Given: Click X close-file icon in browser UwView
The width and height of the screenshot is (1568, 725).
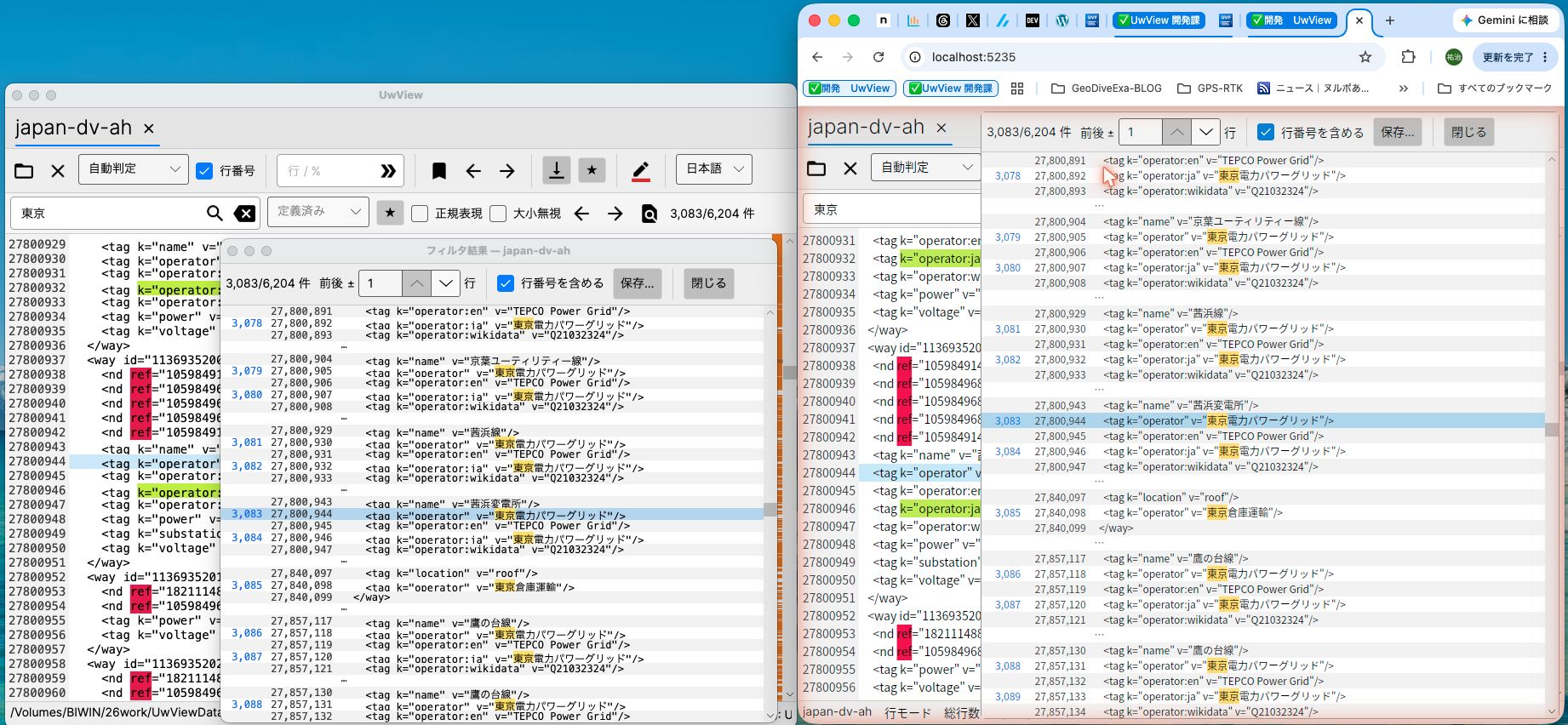Looking at the screenshot, I should tap(850, 168).
